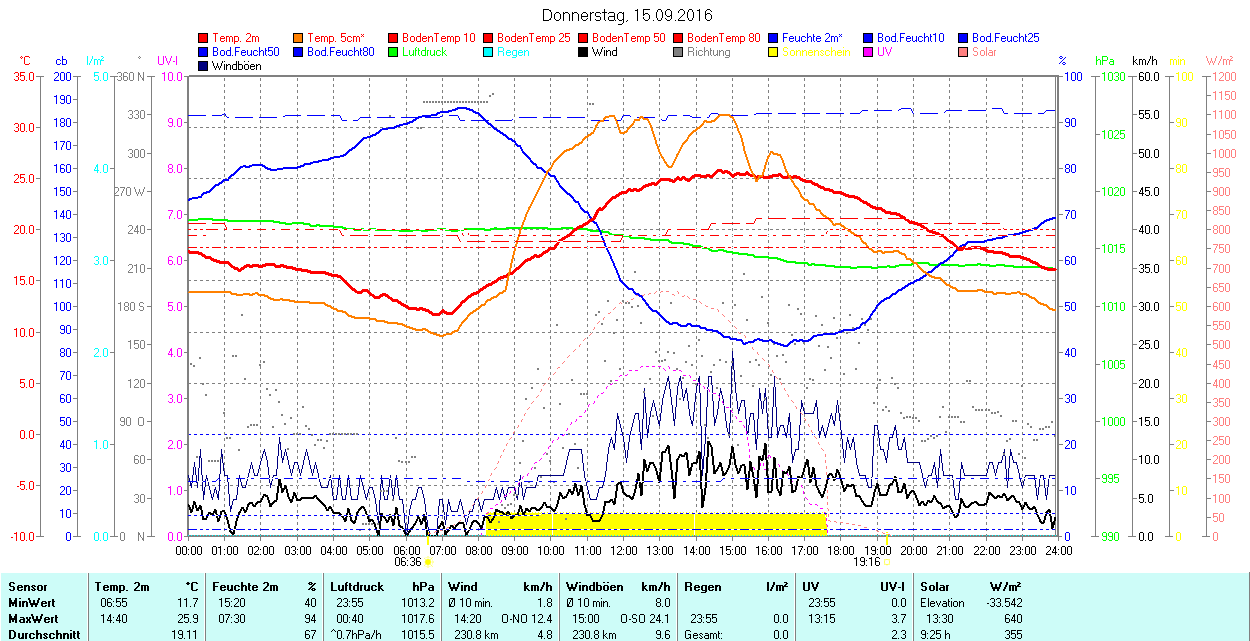Screen dimensions: 1250x641
Task: Select the Bod.Feucht25 legend label
Action: pyautogui.click(x=1005, y=38)
